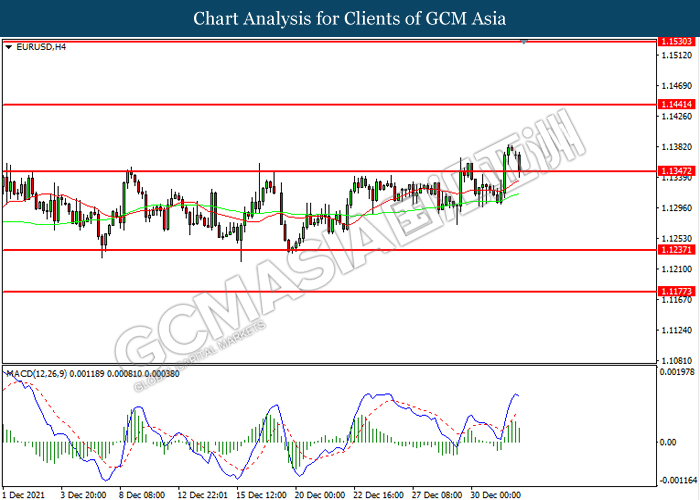The width and height of the screenshot is (700, 500).
Task: Click the 15 Dec 12:00 time label
Action: pos(261,495)
